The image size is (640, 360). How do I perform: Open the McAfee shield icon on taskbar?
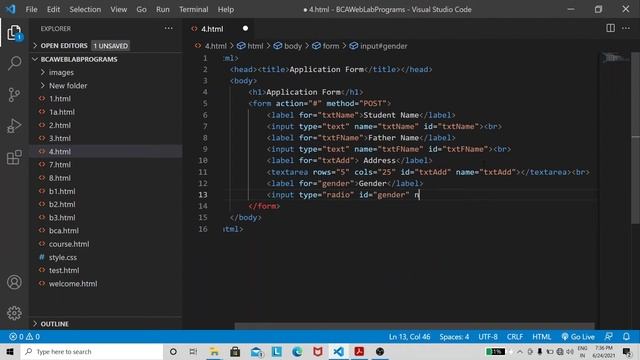[318, 351]
